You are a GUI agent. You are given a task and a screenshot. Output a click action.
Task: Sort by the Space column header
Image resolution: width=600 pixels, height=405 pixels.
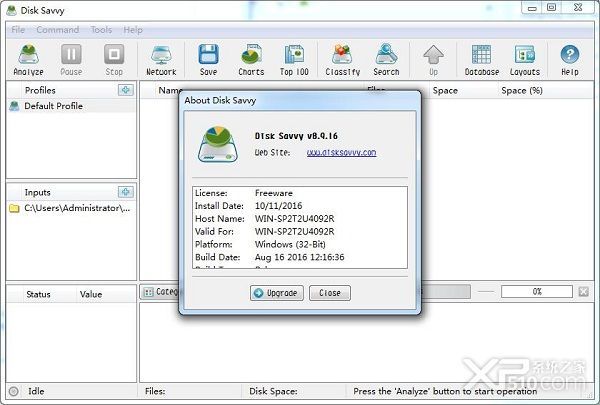point(445,90)
